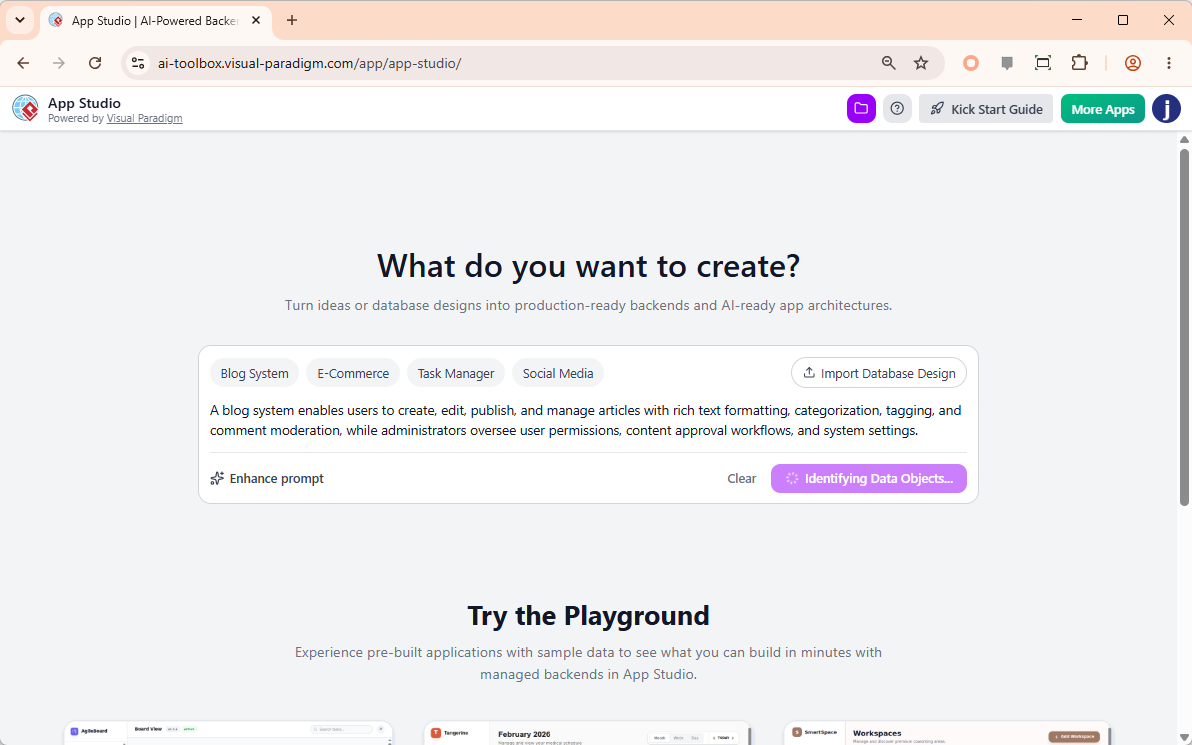Click the orange circle extension icon

[971, 63]
